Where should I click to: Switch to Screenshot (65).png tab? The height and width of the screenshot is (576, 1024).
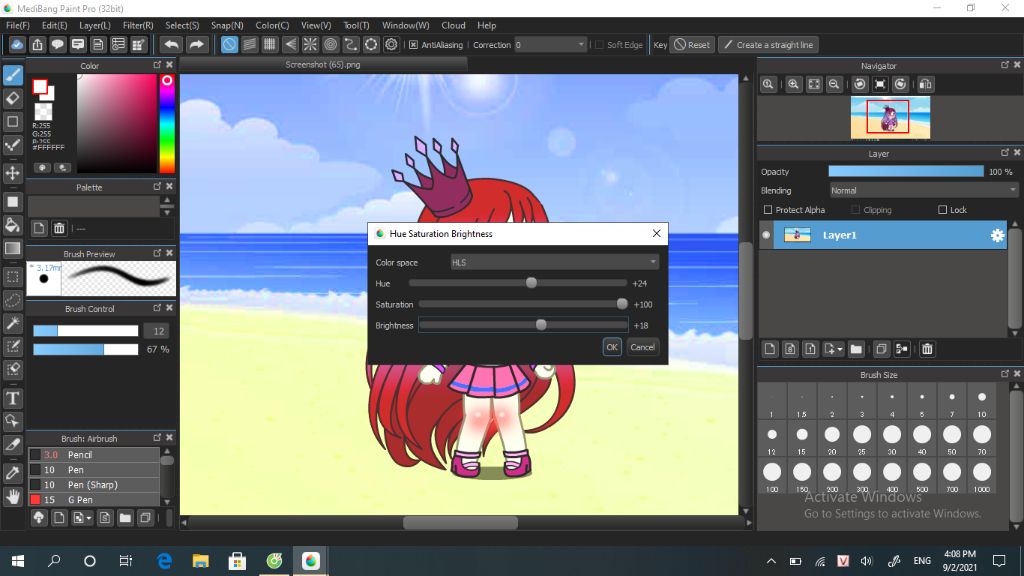(323, 65)
